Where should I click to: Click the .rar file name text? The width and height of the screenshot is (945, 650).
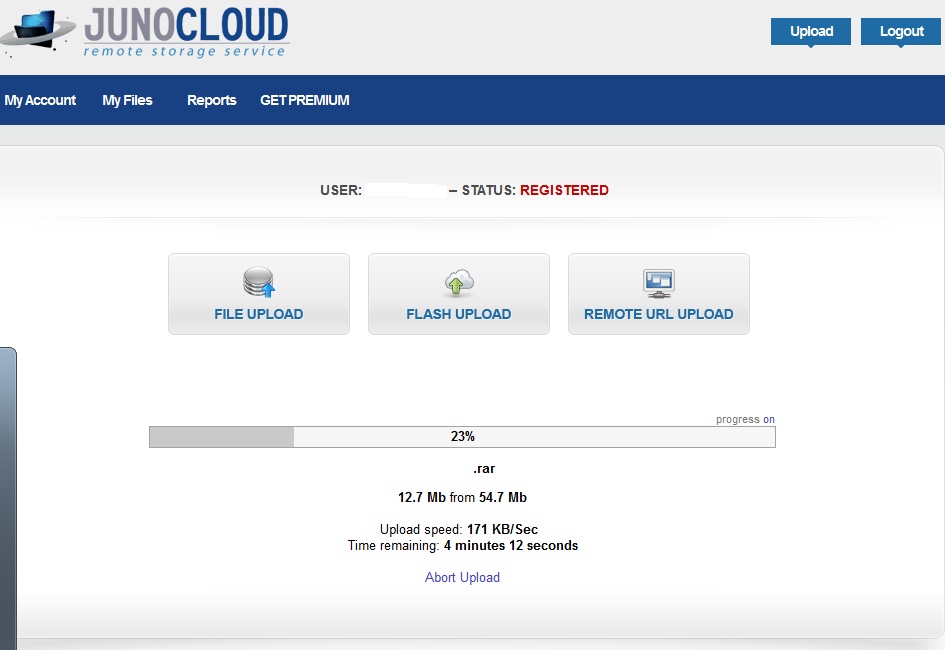[x=484, y=468]
